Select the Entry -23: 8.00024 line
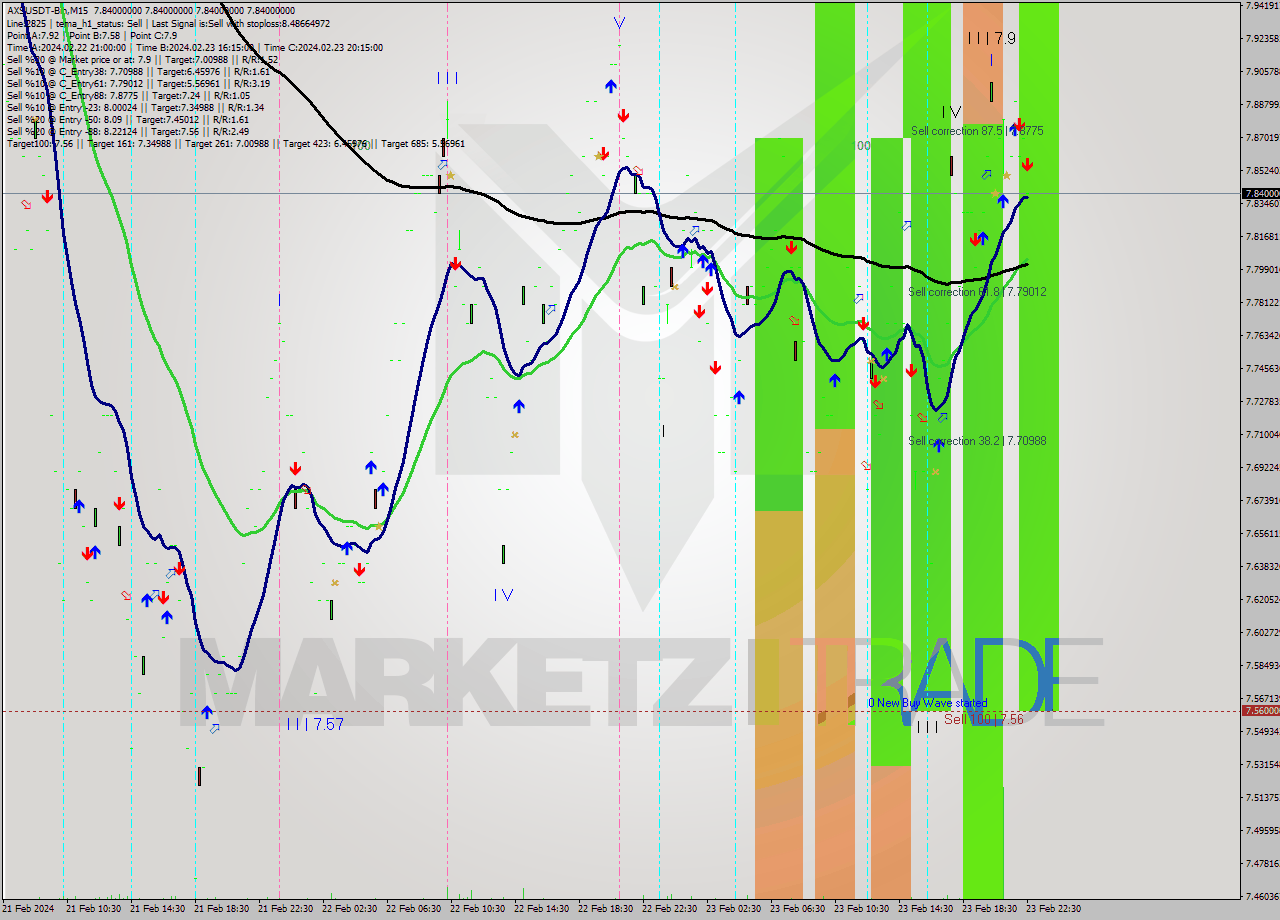The height and width of the screenshot is (920, 1280). [135, 107]
